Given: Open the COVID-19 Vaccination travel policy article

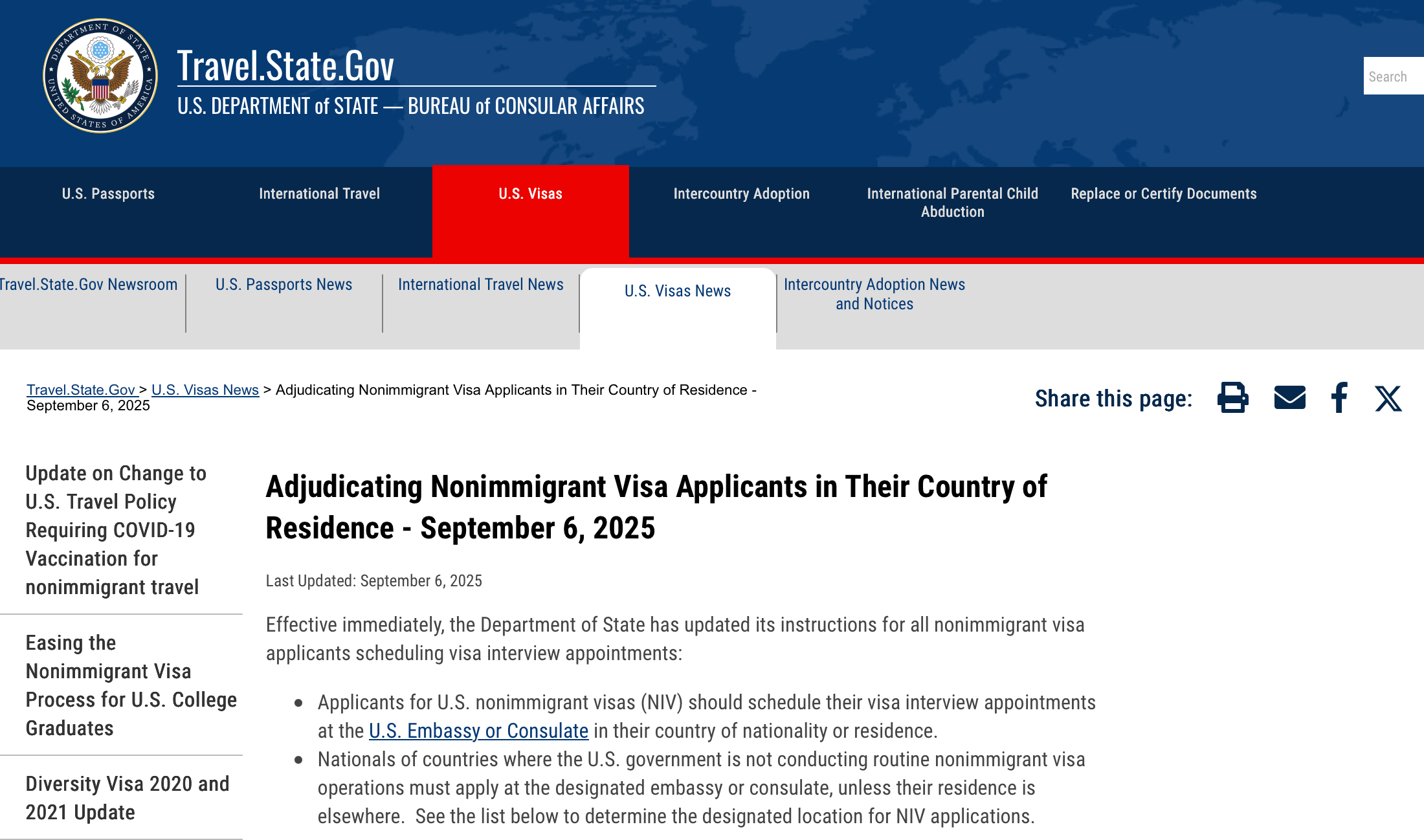Looking at the screenshot, I should pos(116,530).
